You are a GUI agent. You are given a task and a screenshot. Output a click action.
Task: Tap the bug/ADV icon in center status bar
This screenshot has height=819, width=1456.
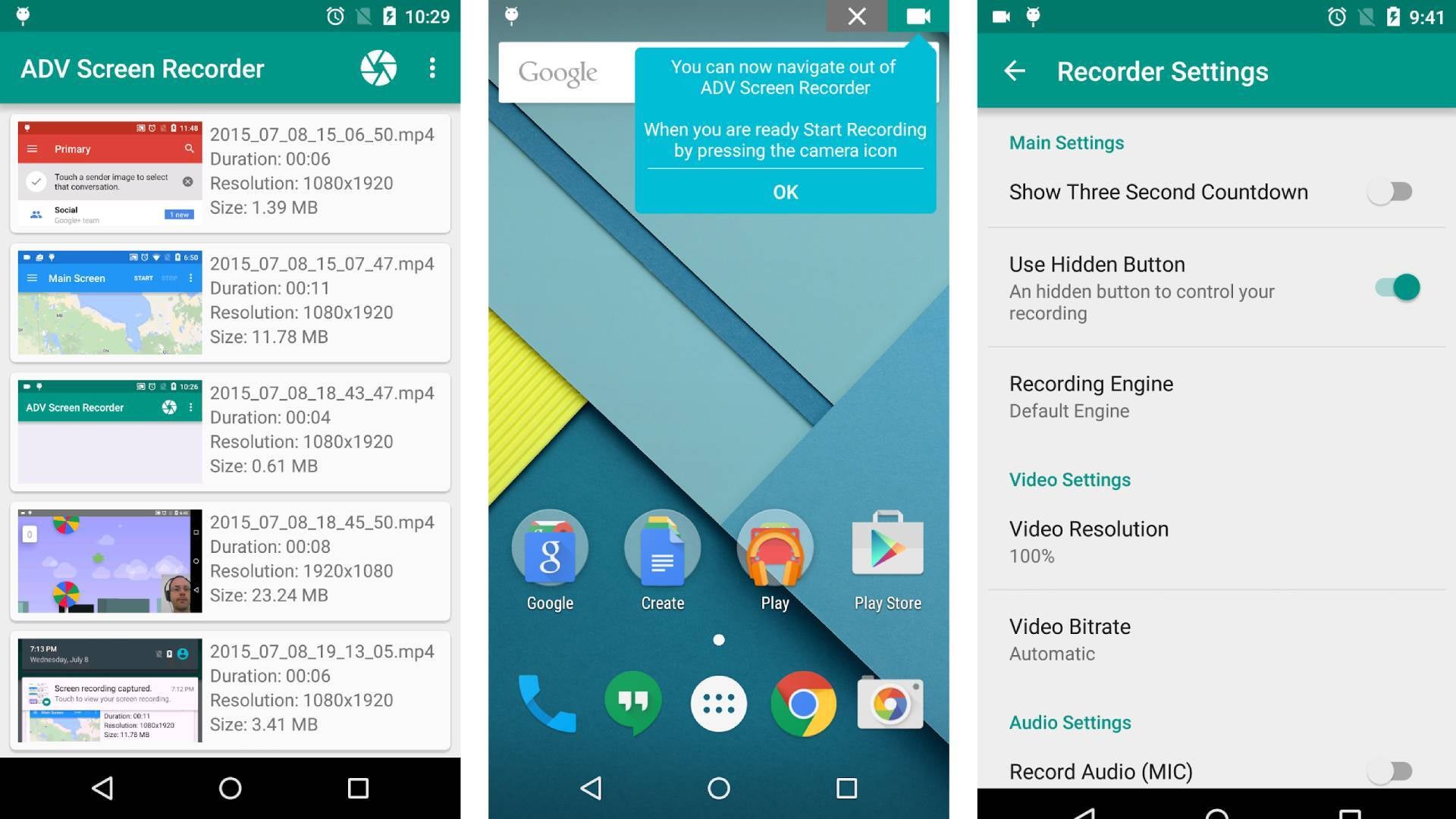point(510,14)
